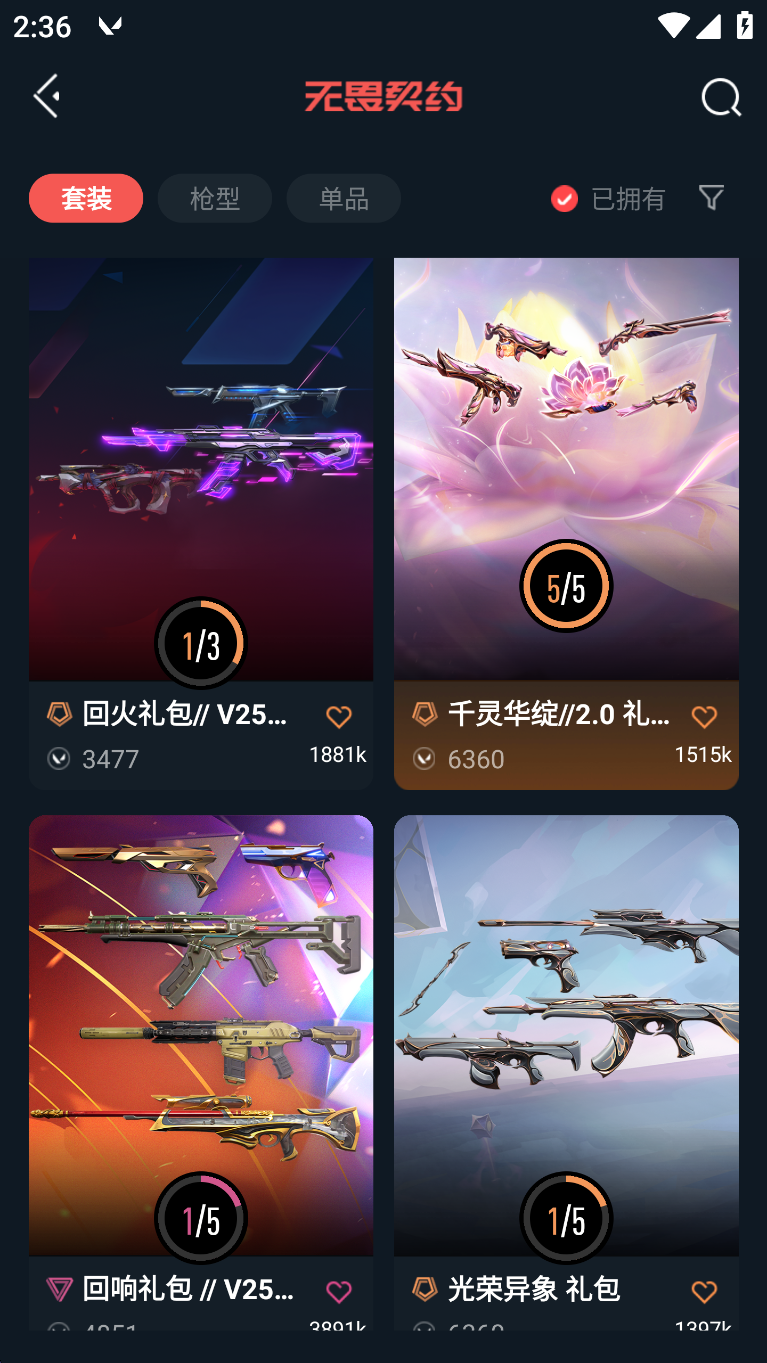Screen dimensions: 767x1363
Task: Click the 1/3 progress ring
Action: click(201, 643)
